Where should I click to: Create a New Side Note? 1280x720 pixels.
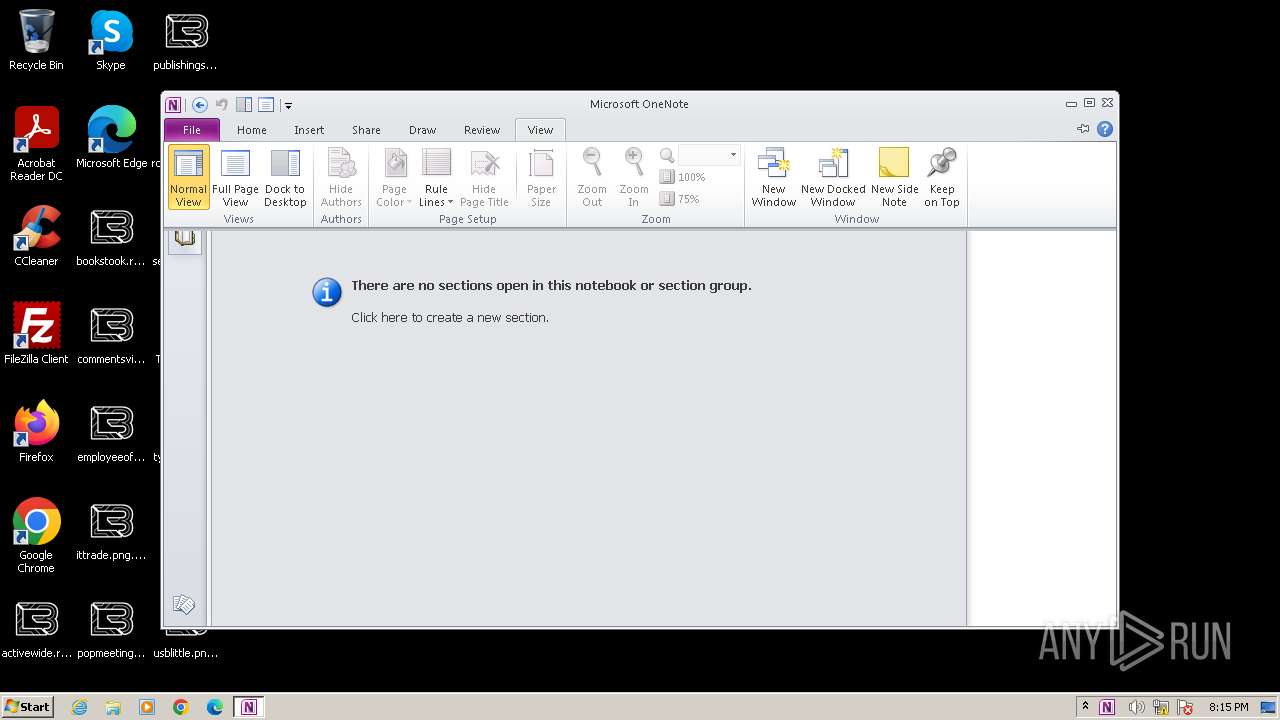click(894, 177)
